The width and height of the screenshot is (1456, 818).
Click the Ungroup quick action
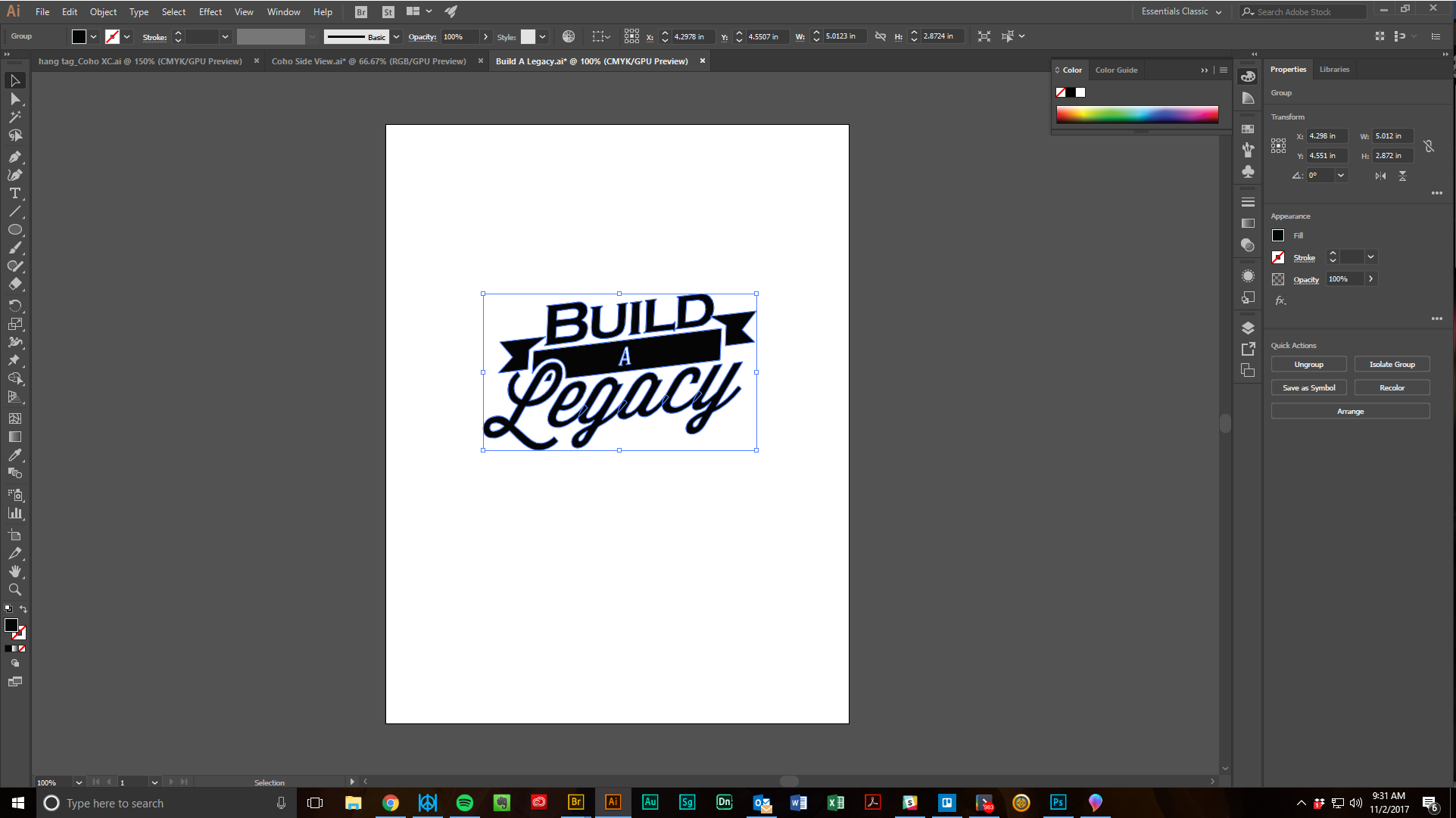point(1308,364)
